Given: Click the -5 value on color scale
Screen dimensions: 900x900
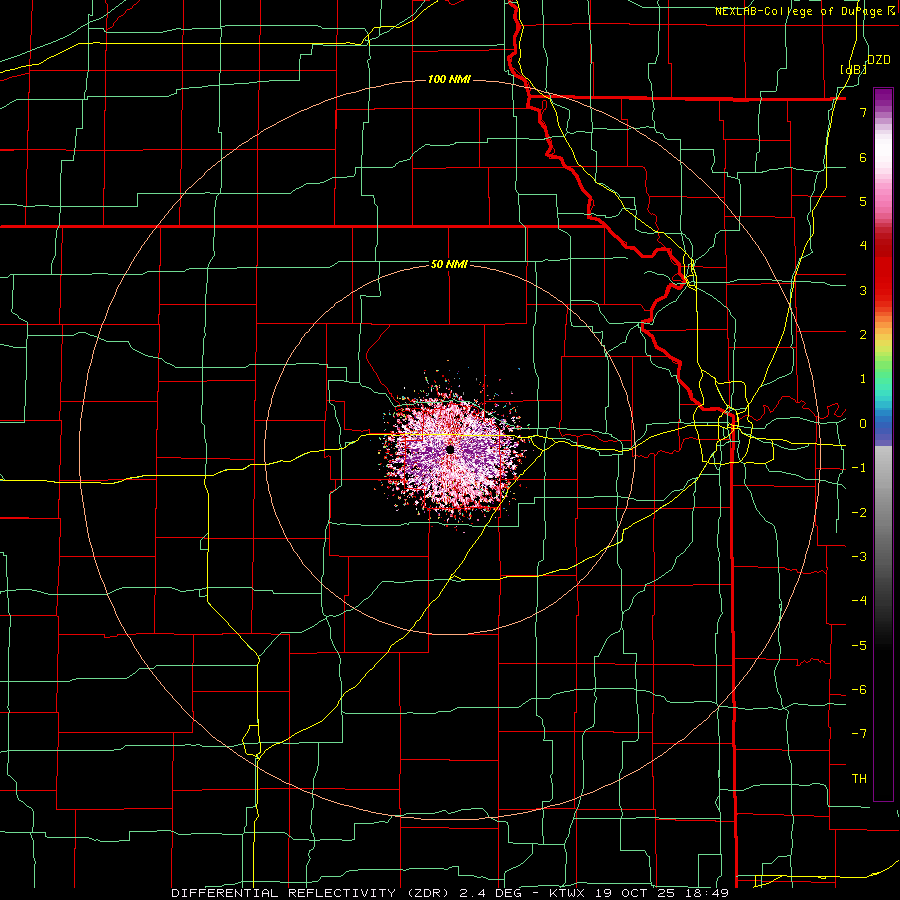Looking at the screenshot, I should point(859,646).
